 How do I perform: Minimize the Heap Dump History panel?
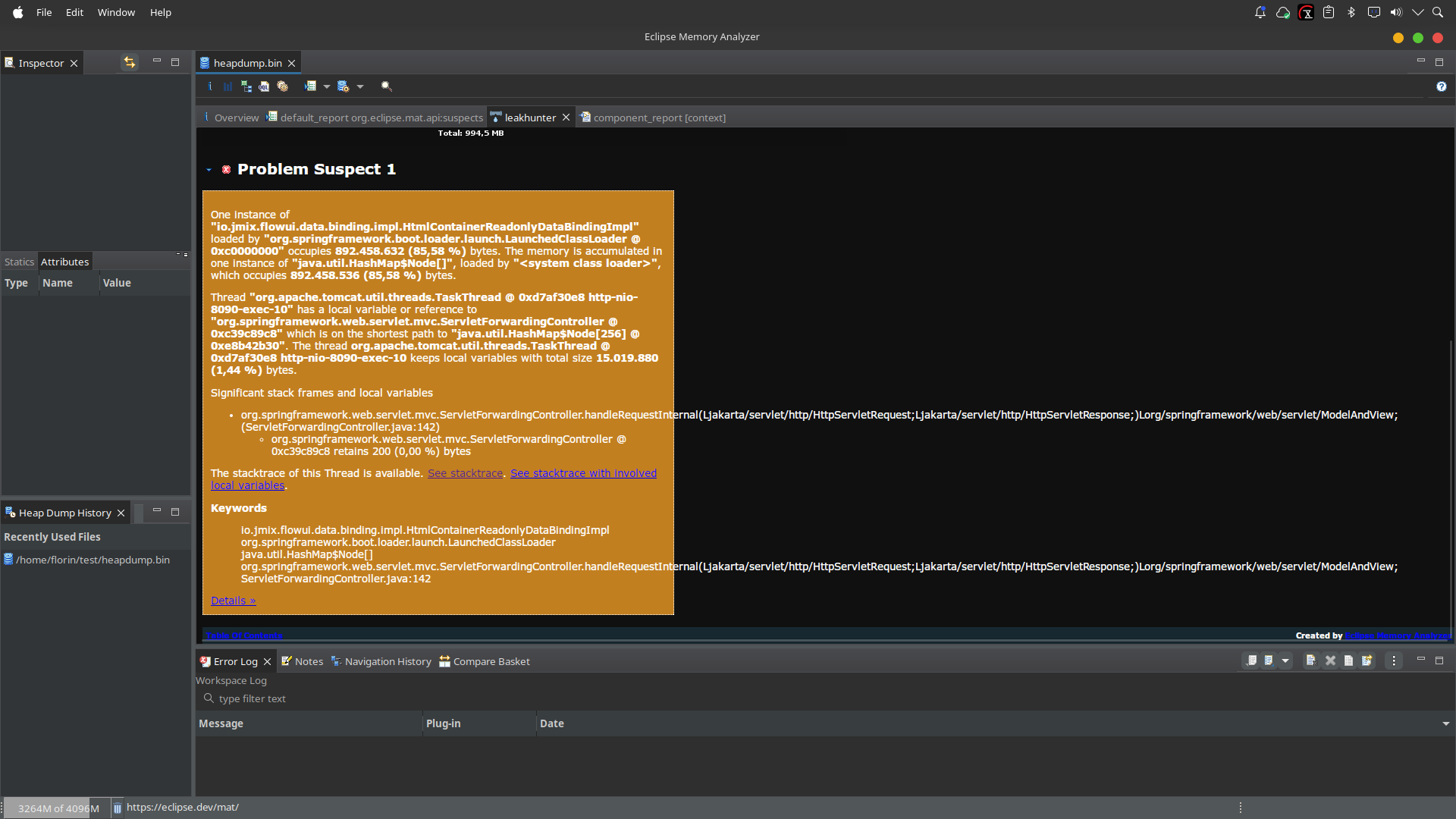point(157,511)
